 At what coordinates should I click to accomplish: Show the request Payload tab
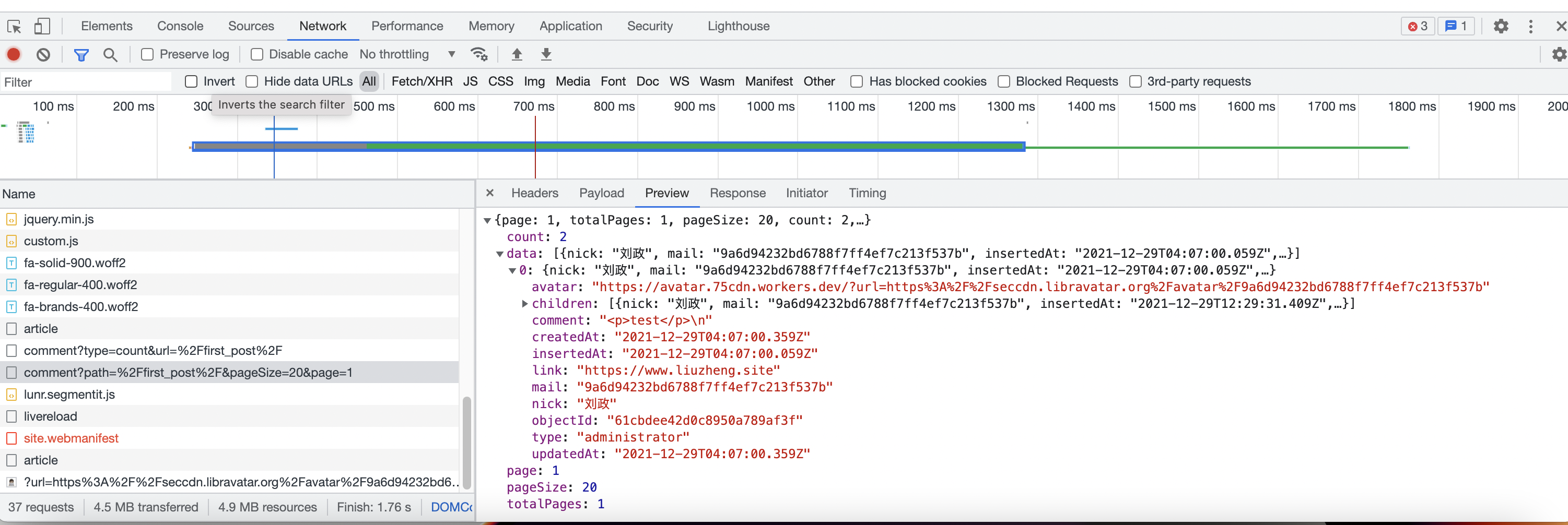601,193
